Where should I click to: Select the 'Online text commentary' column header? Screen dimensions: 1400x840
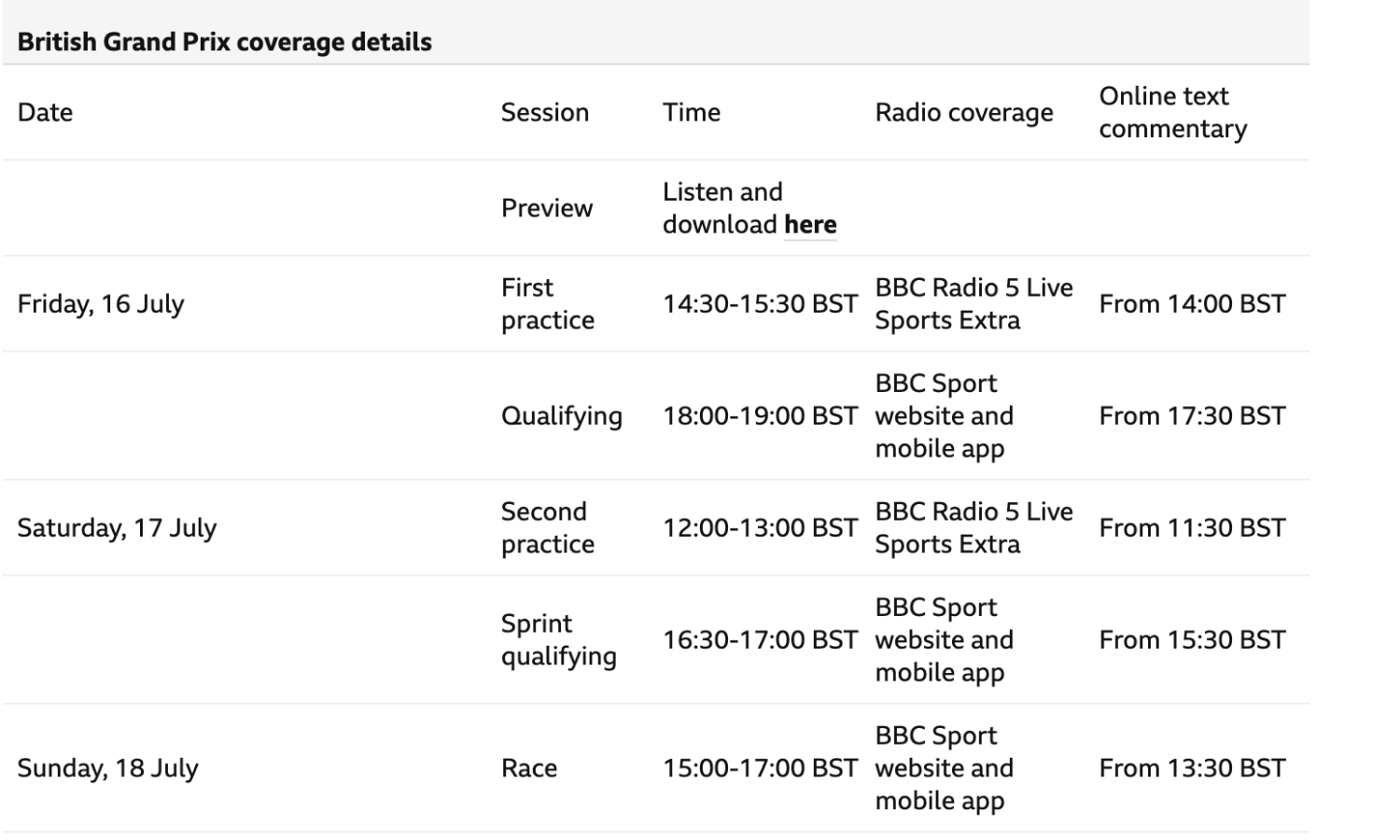coord(1173,113)
